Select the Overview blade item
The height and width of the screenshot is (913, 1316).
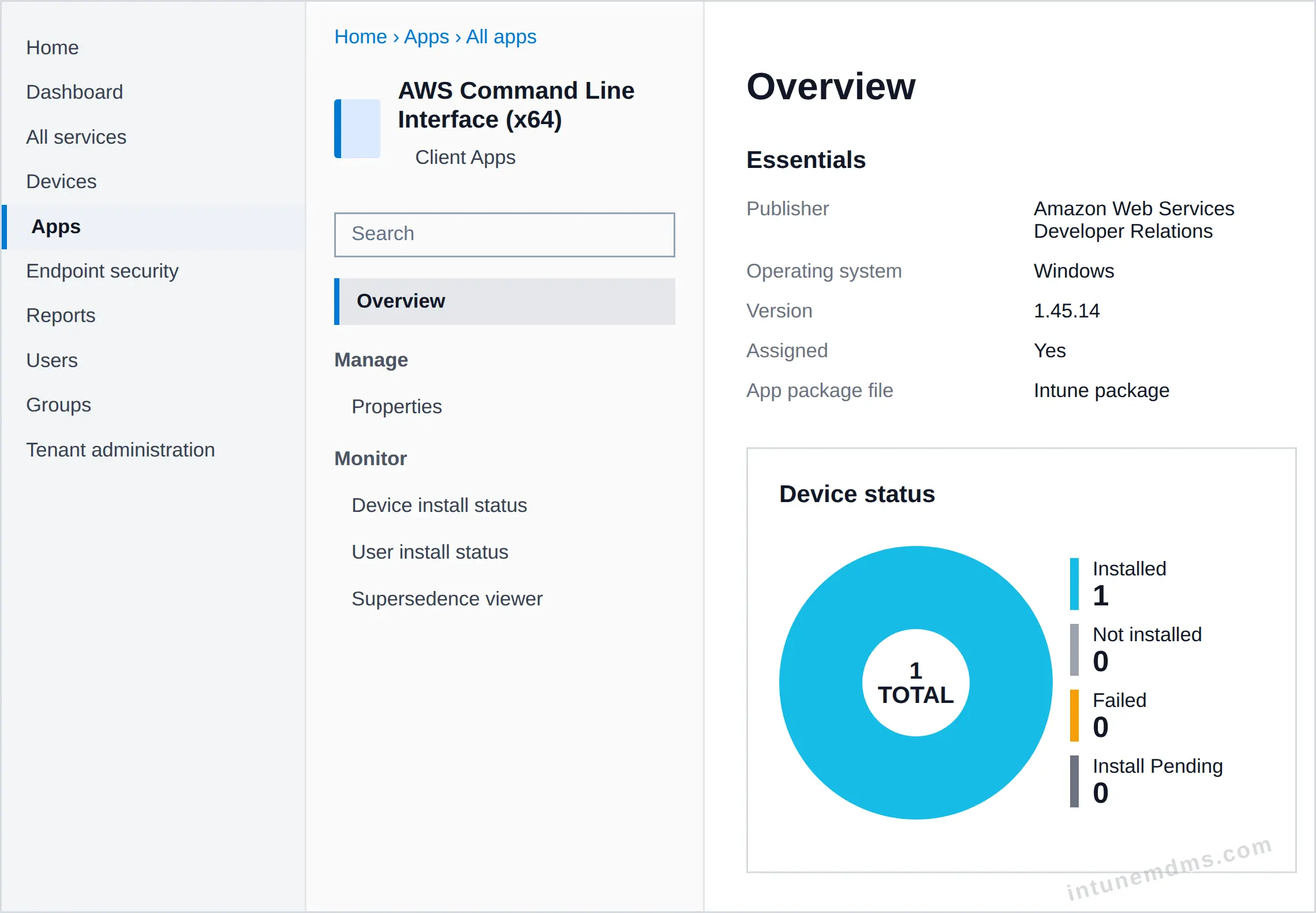click(504, 301)
